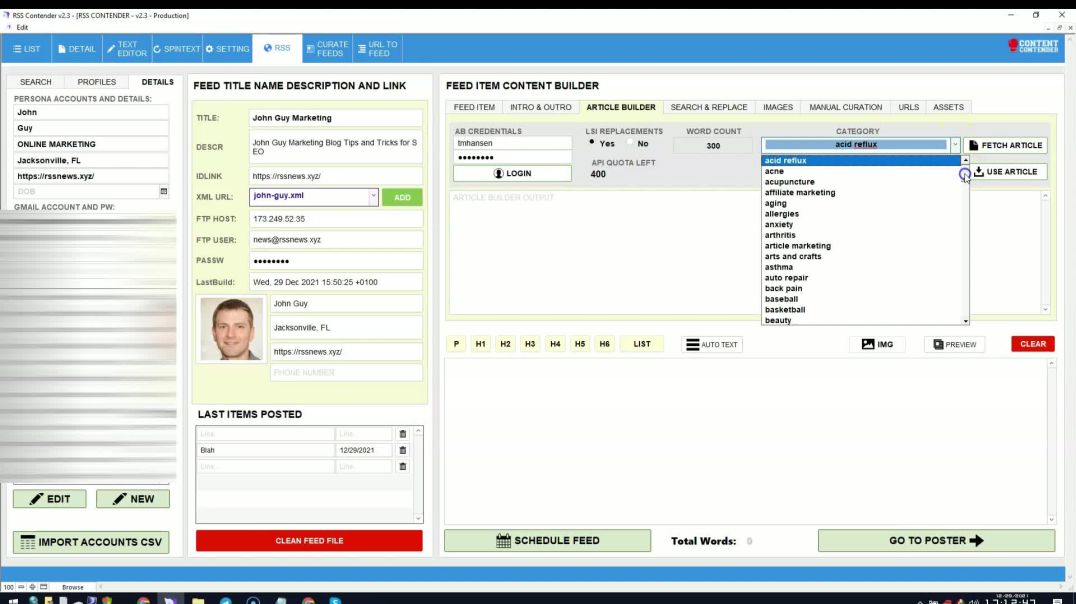Click the FTP HOST field
Image resolution: width=1076 pixels, height=604 pixels.
tap(336, 219)
